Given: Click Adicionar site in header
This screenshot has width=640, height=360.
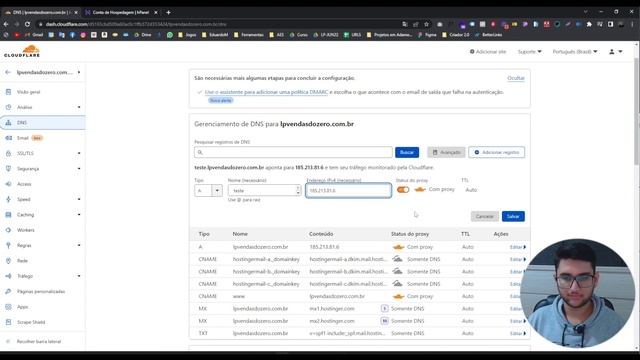Looking at the screenshot, I should (488, 52).
